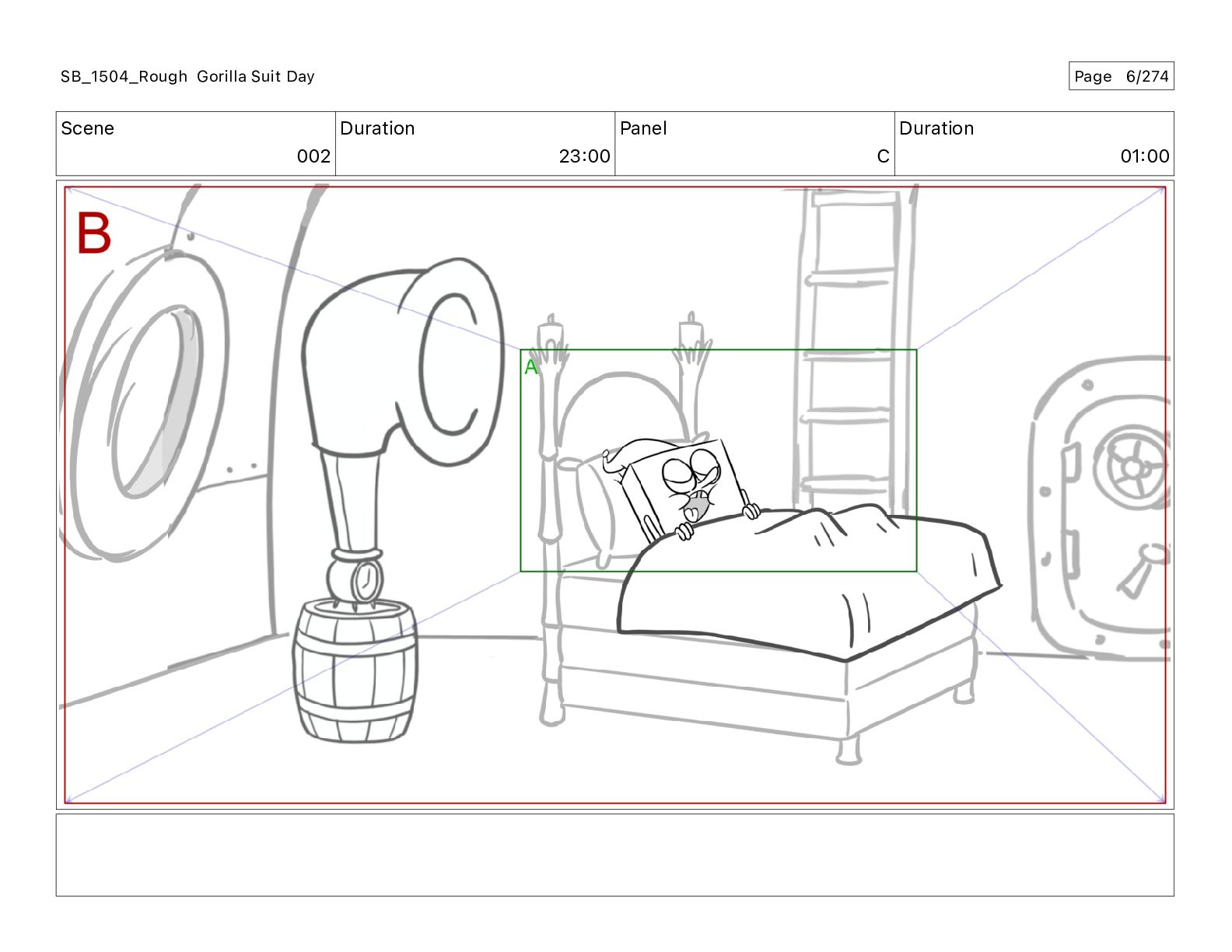The width and height of the screenshot is (1232, 952).
Task: Click the Scene header label
Action: [x=87, y=128]
